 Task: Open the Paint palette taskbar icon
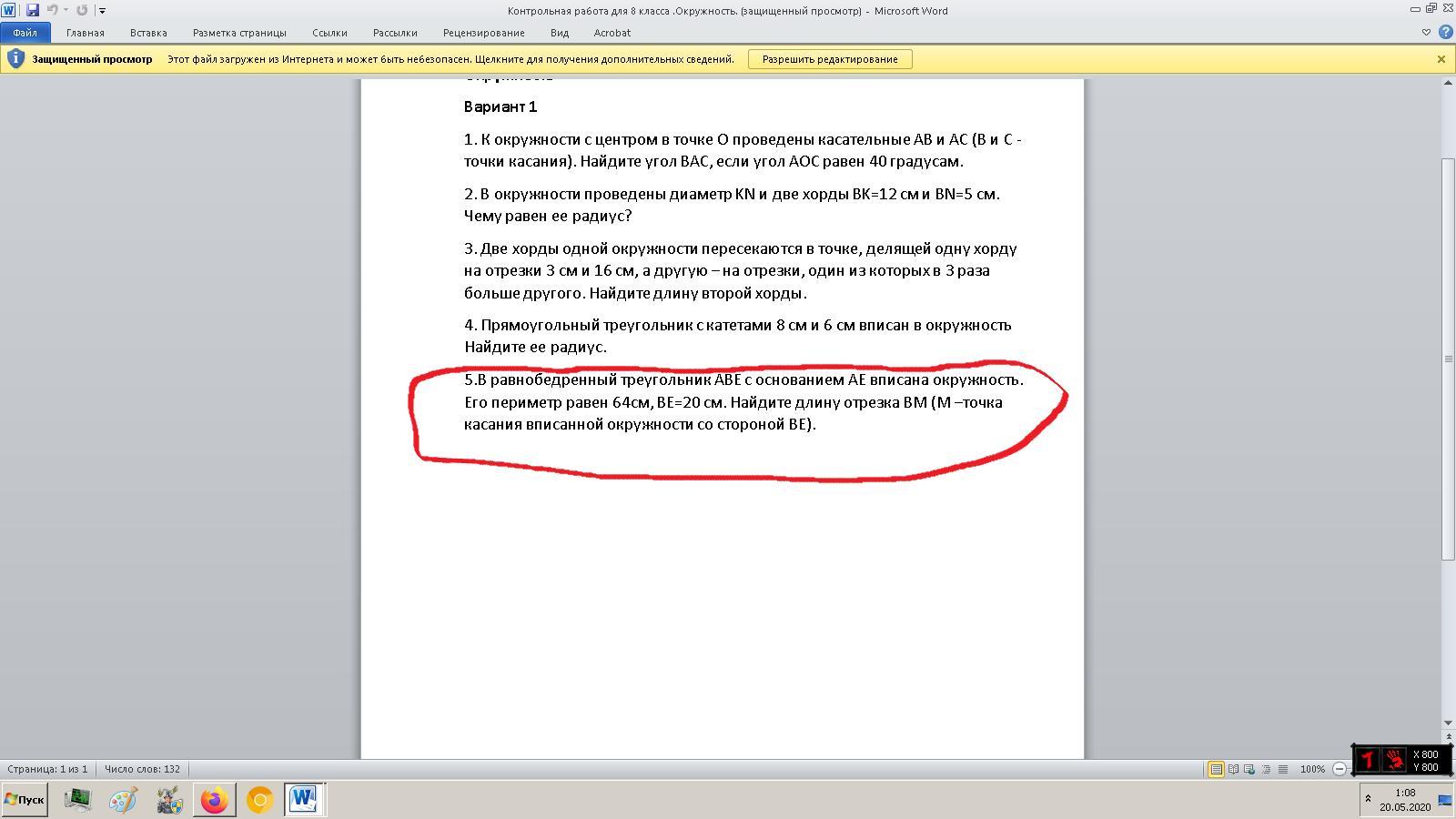pyautogui.click(x=123, y=800)
